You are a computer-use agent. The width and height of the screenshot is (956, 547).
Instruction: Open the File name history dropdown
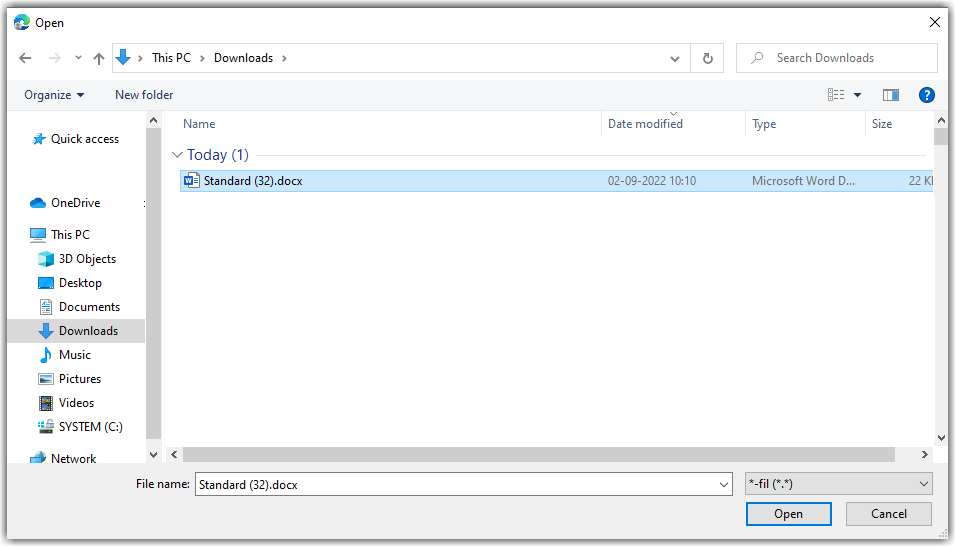click(724, 485)
